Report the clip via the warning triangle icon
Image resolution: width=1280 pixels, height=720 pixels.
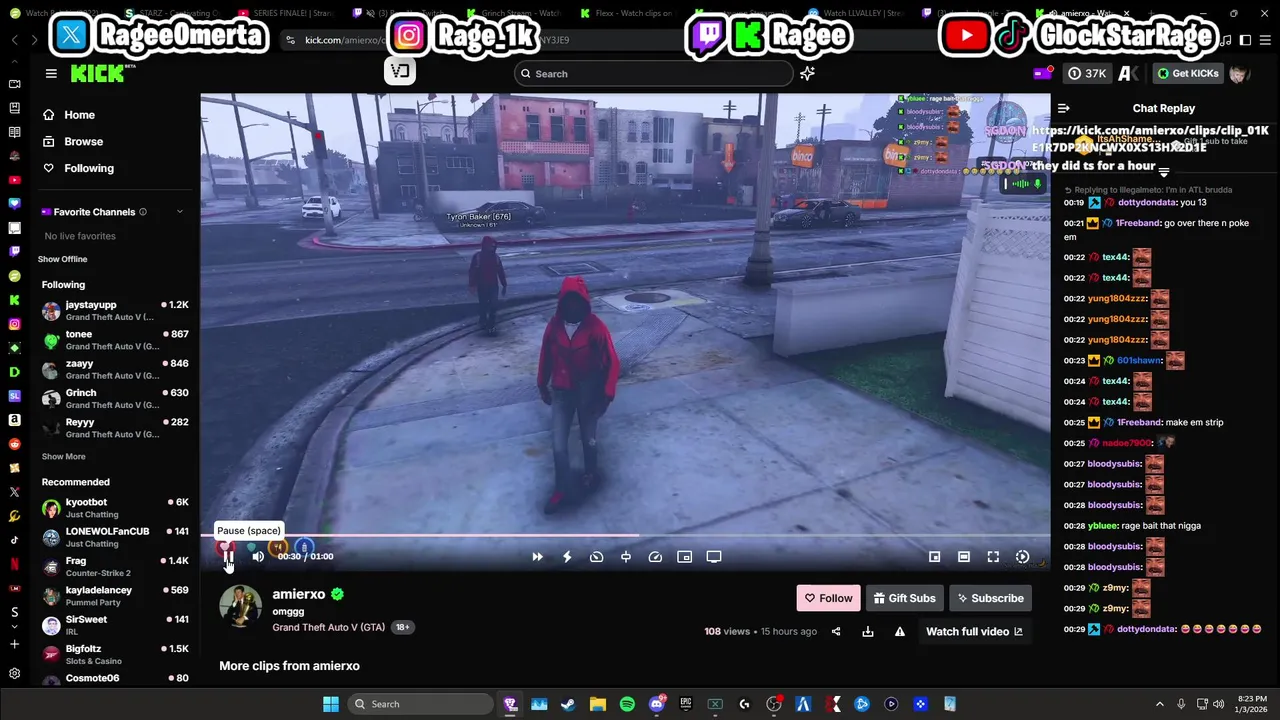coord(900,631)
